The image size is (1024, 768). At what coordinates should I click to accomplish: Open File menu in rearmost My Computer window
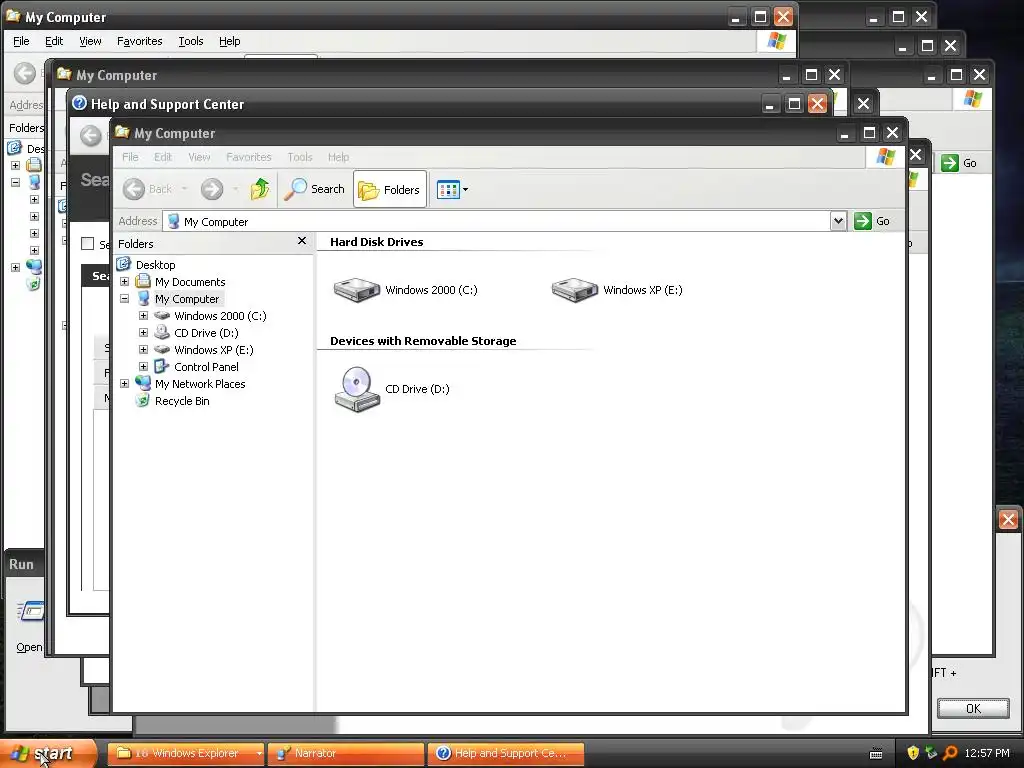point(22,40)
